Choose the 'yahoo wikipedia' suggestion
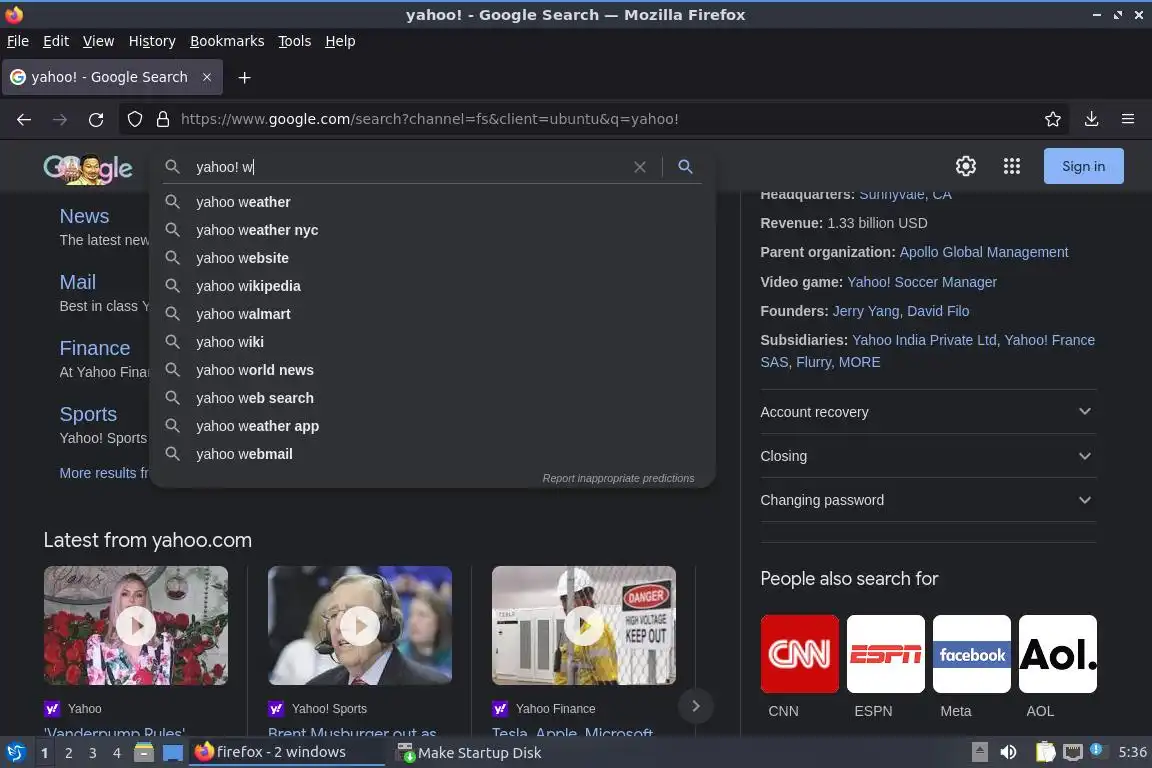 [x=432, y=286]
